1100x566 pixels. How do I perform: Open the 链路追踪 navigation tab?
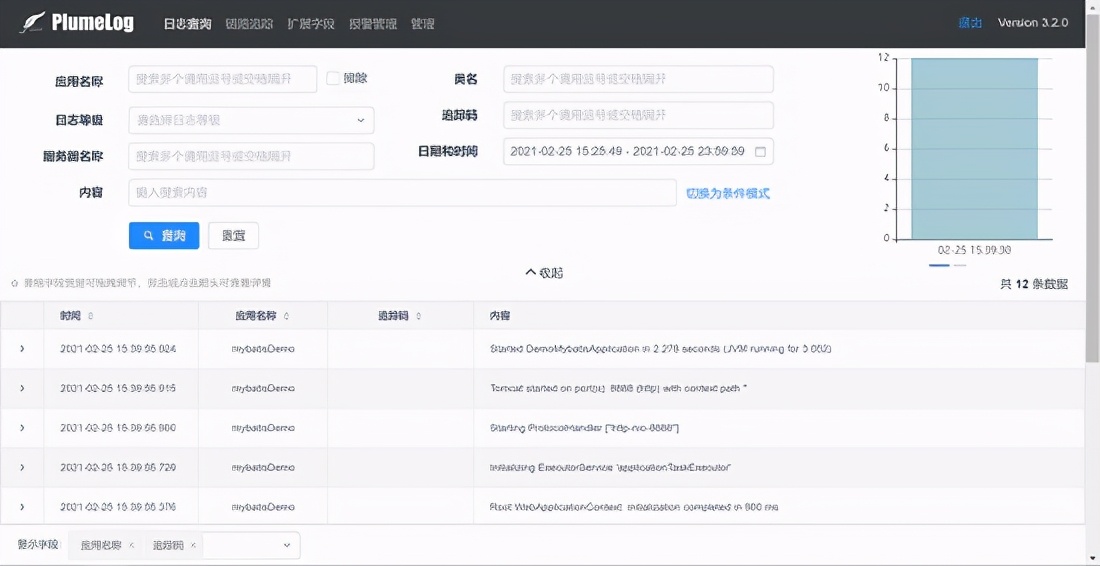[x=249, y=24]
